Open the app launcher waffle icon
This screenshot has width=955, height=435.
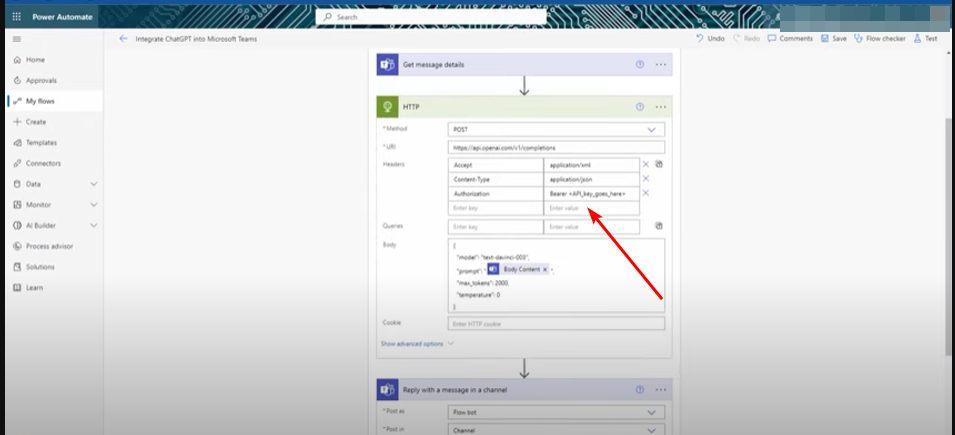(16, 17)
